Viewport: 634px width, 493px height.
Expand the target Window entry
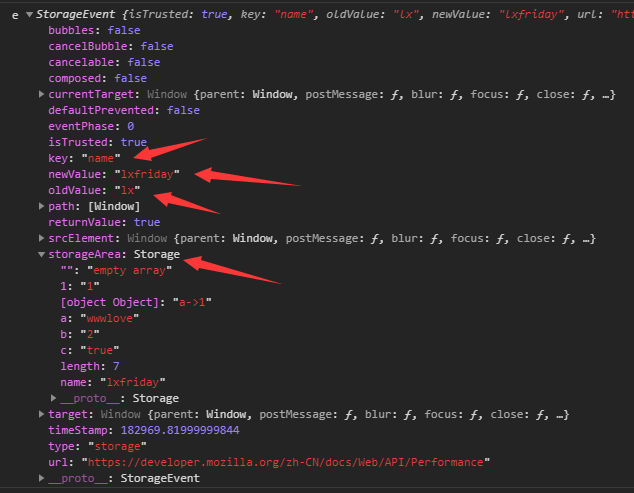click(x=41, y=414)
